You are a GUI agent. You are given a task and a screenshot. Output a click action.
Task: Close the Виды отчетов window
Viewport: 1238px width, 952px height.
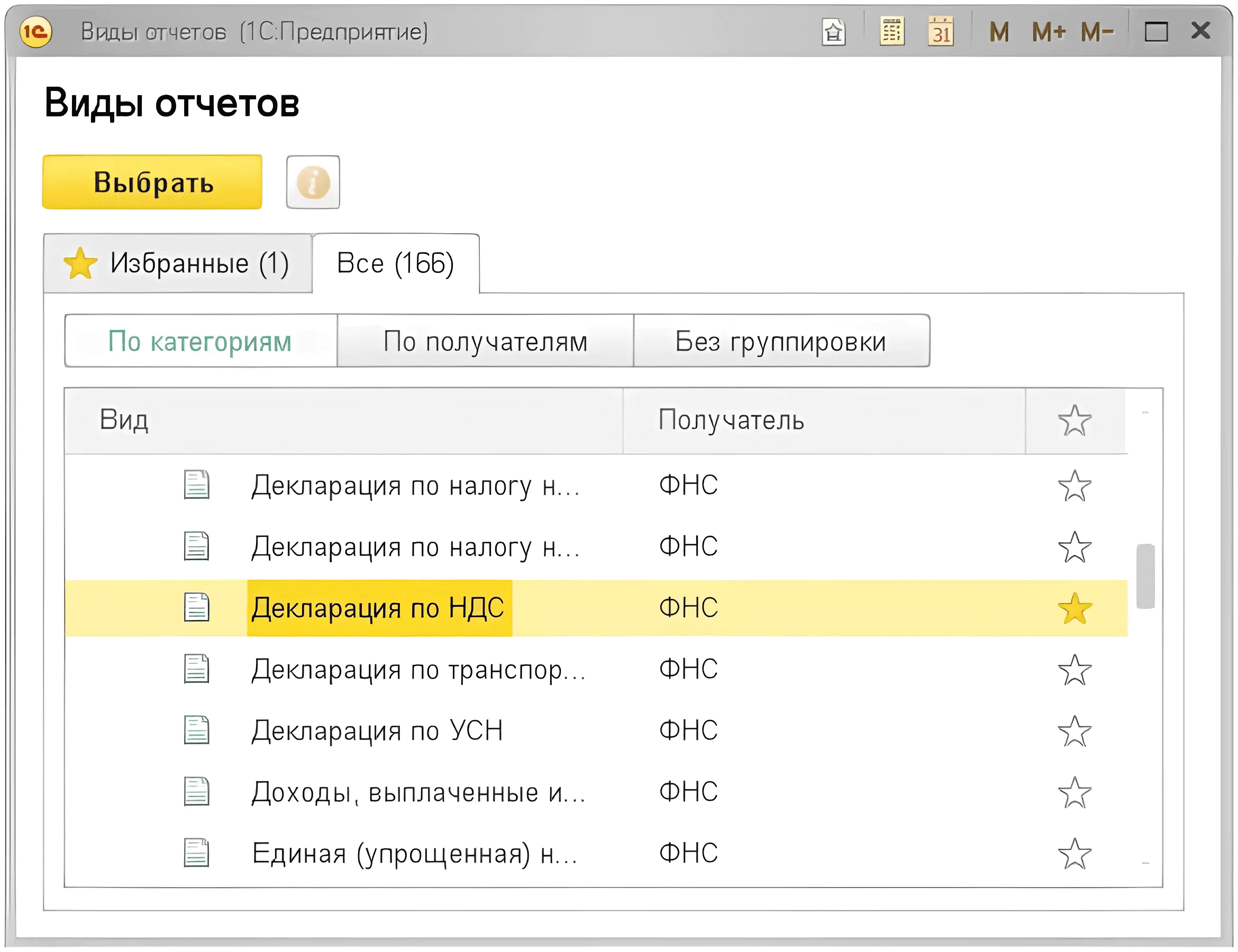pyautogui.click(x=1200, y=31)
